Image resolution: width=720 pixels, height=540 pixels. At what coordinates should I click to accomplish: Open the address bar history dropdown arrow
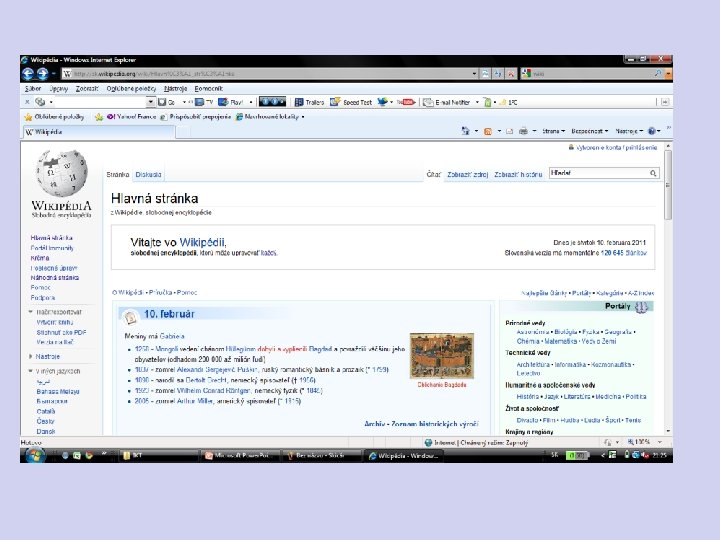474,73
